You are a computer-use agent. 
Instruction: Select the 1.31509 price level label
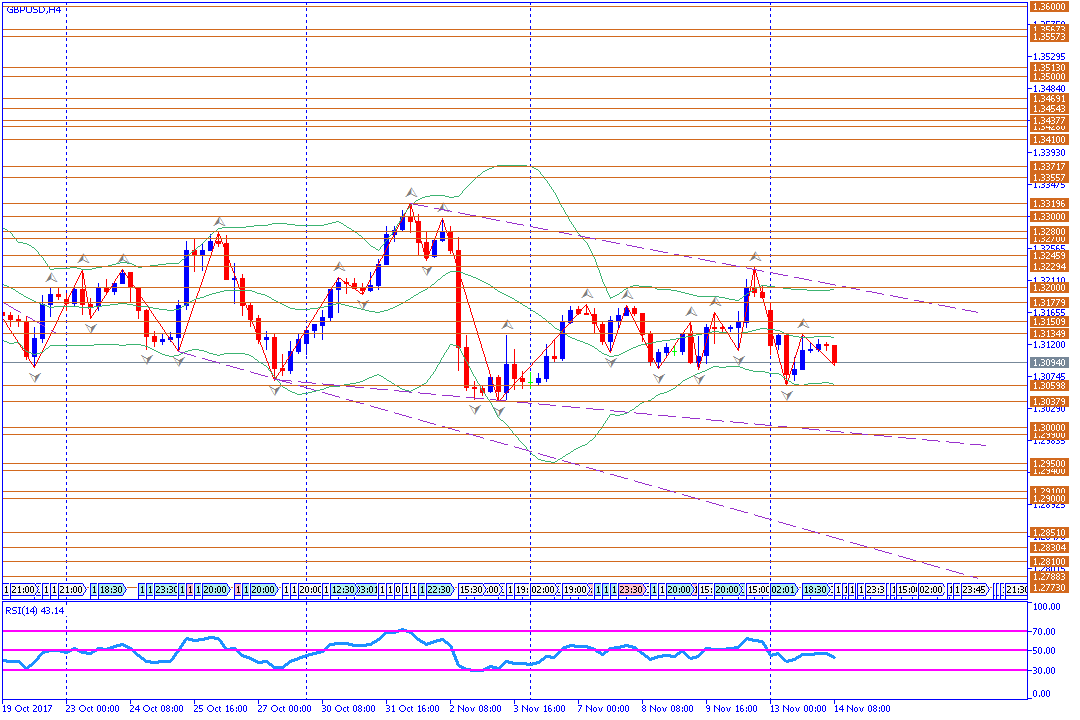click(1048, 322)
